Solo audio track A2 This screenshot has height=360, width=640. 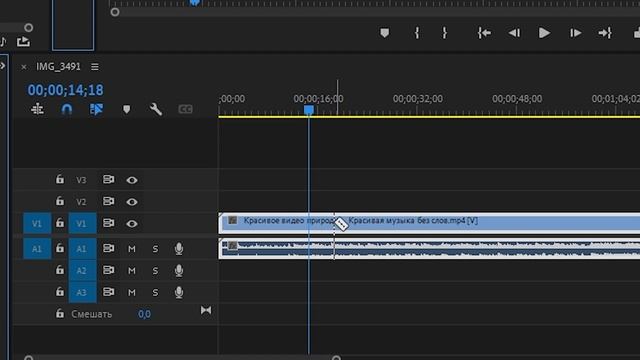[x=155, y=271]
